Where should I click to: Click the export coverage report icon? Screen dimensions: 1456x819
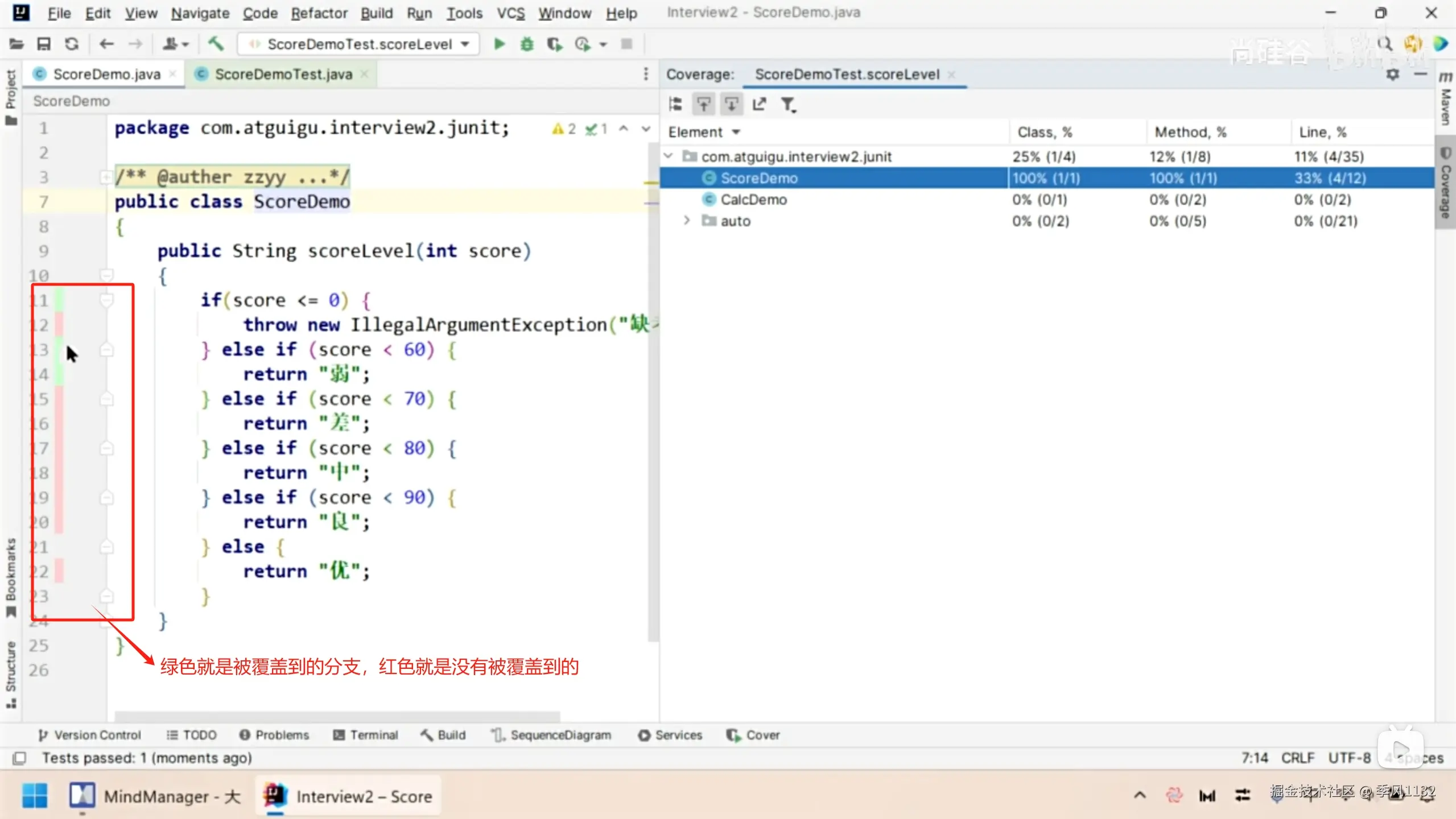[759, 104]
